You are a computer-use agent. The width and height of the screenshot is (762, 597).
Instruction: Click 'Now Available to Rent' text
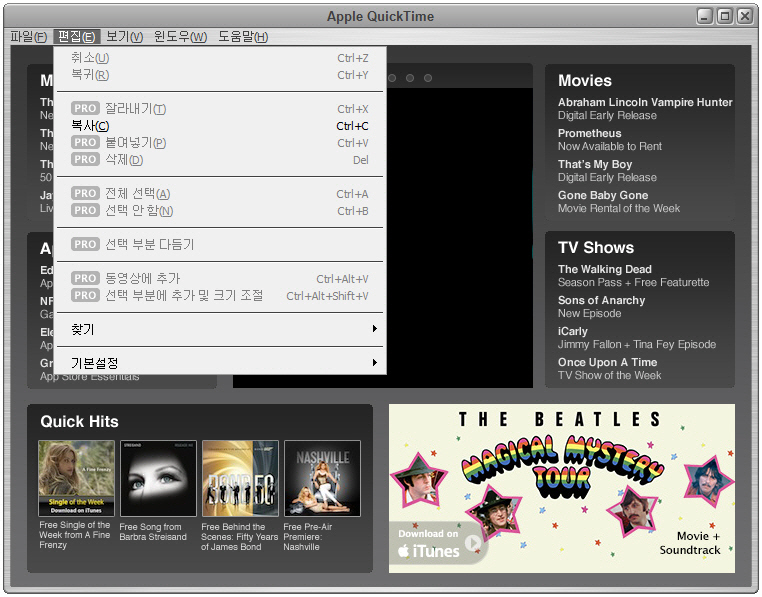click(x=609, y=146)
